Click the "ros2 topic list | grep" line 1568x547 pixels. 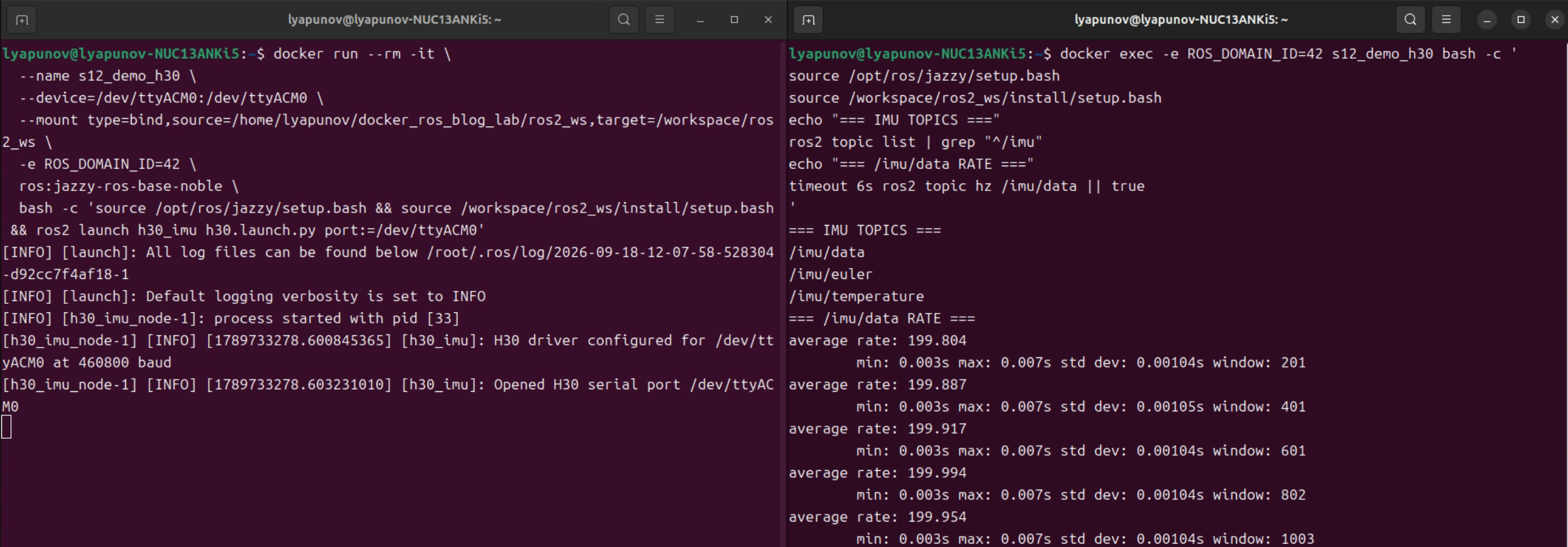coord(916,142)
